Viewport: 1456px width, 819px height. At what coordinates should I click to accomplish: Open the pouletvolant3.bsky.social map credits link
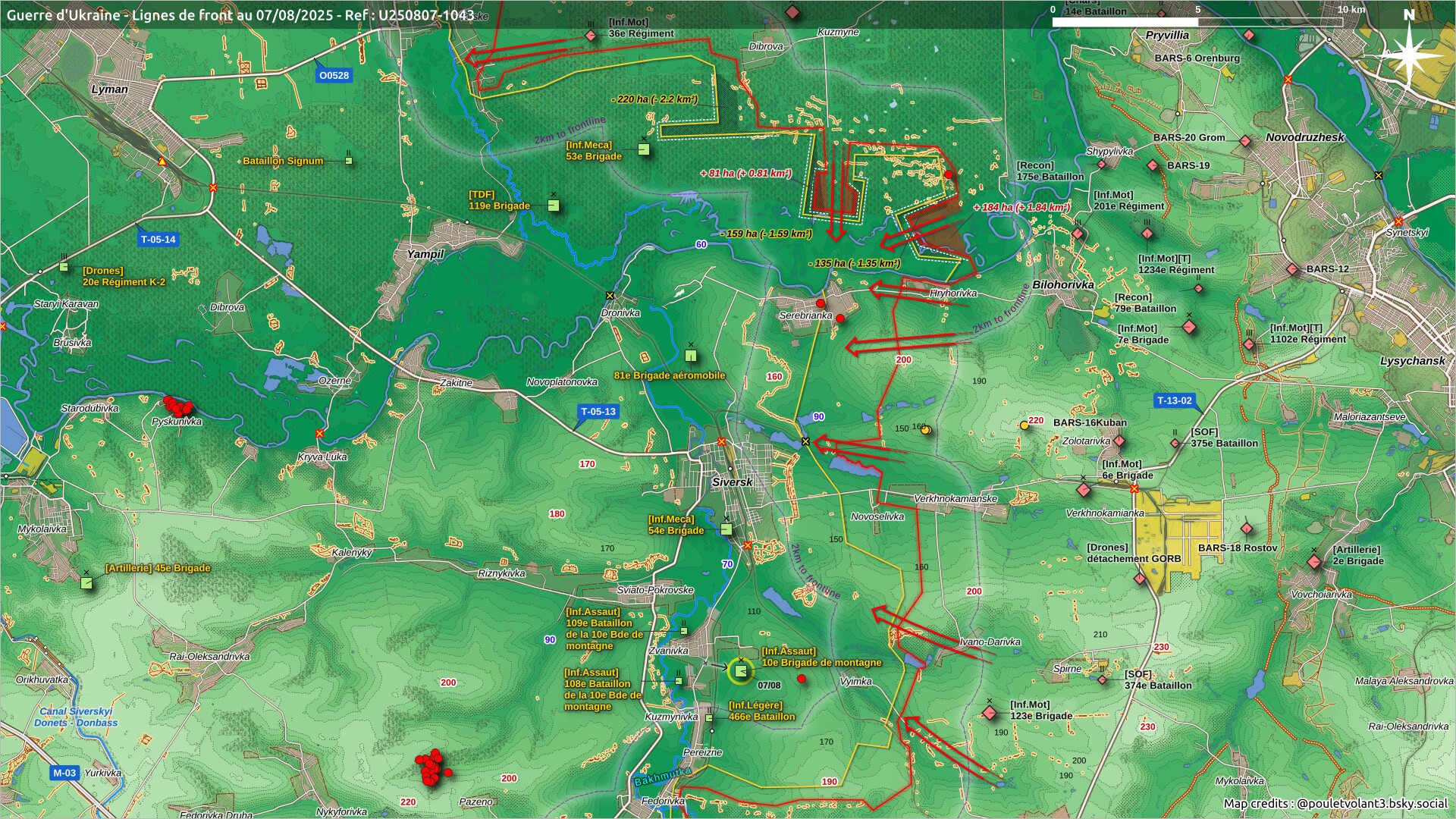[x=1372, y=803]
